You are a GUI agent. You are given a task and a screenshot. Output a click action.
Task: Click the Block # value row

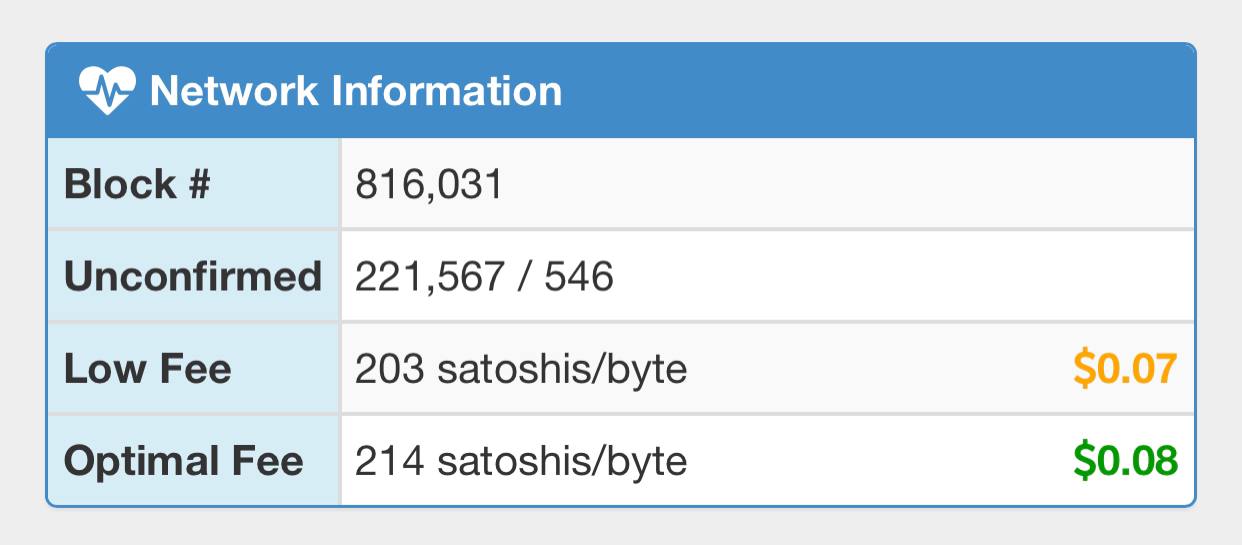pos(768,184)
